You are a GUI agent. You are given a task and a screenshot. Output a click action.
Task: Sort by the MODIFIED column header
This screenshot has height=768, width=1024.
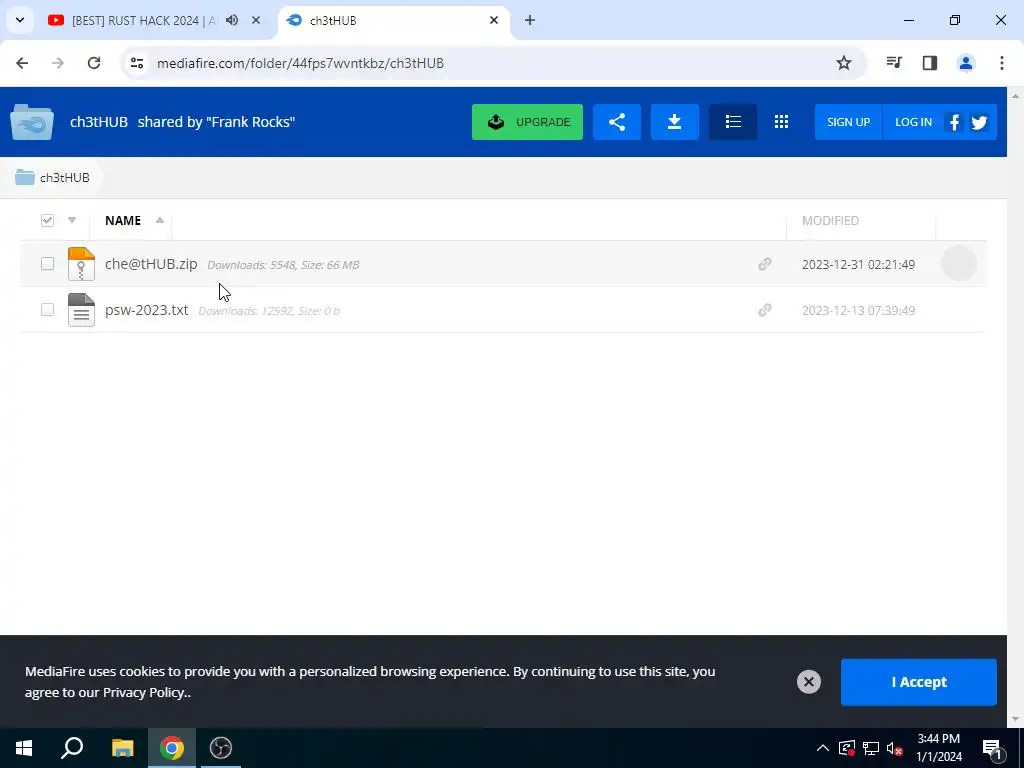click(830, 221)
